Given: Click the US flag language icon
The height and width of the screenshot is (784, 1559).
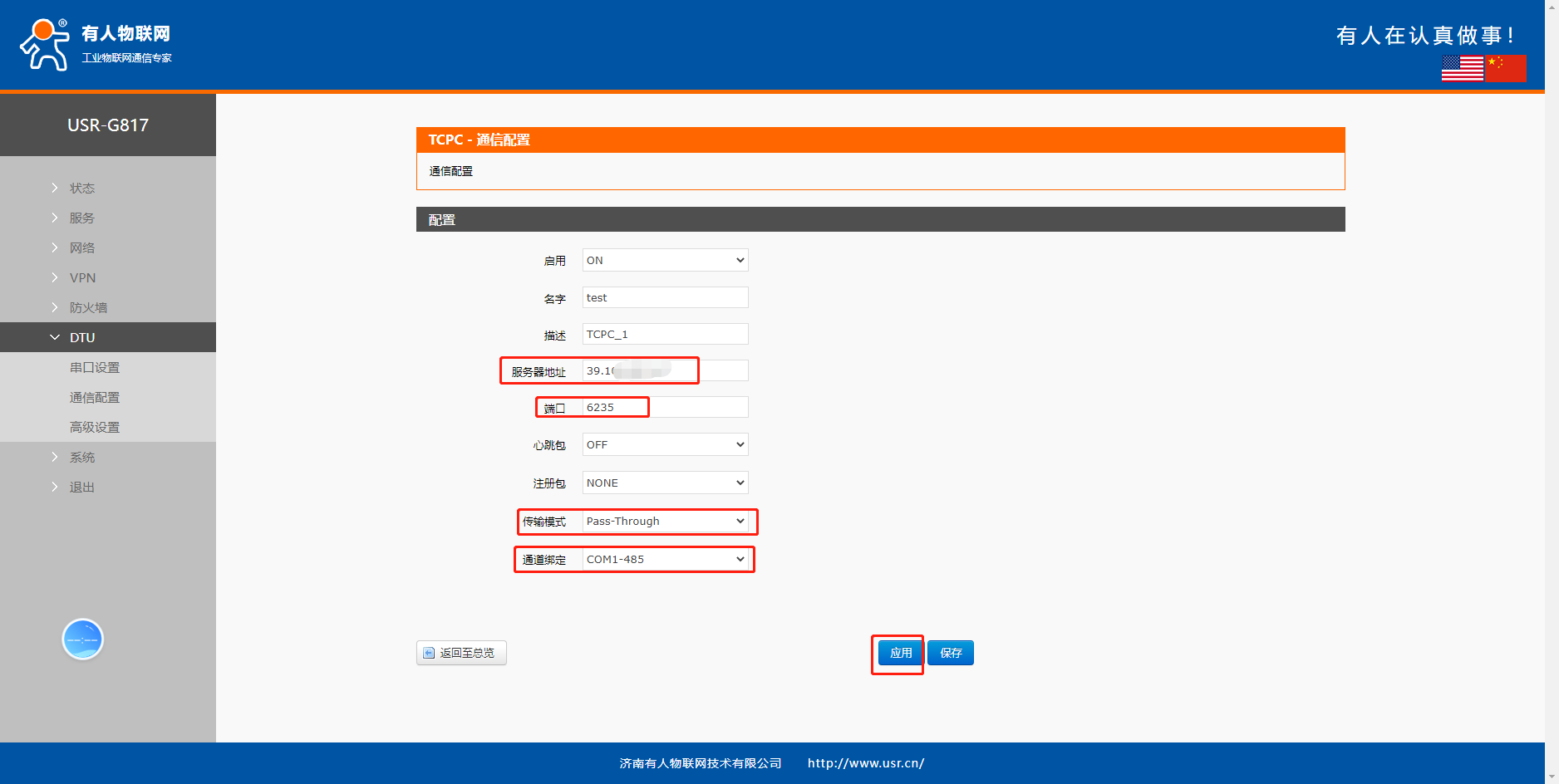Looking at the screenshot, I should 1463,68.
